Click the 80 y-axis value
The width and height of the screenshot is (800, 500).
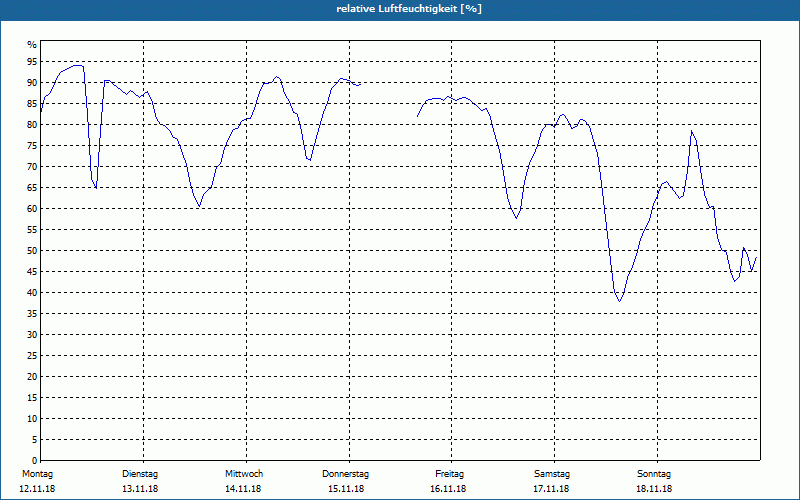[32, 124]
